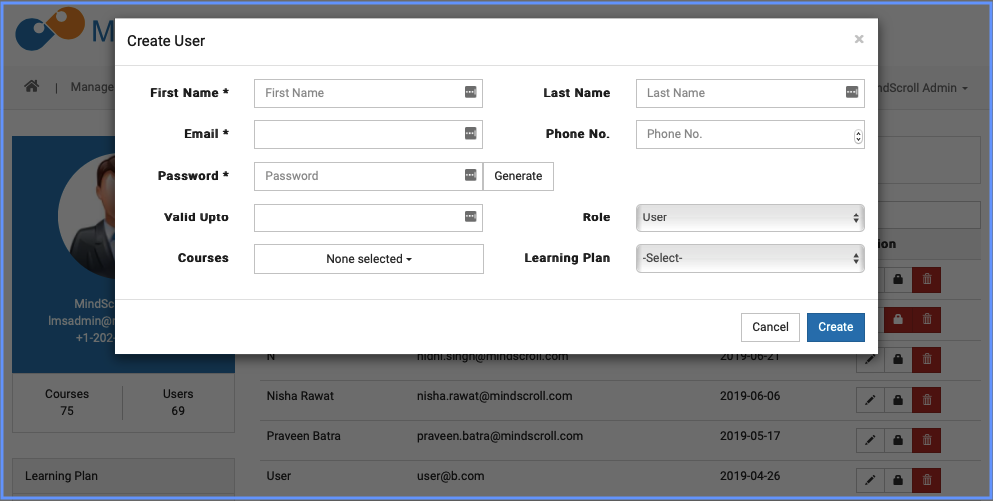Click the date 2019-05-17

click(750, 436)
